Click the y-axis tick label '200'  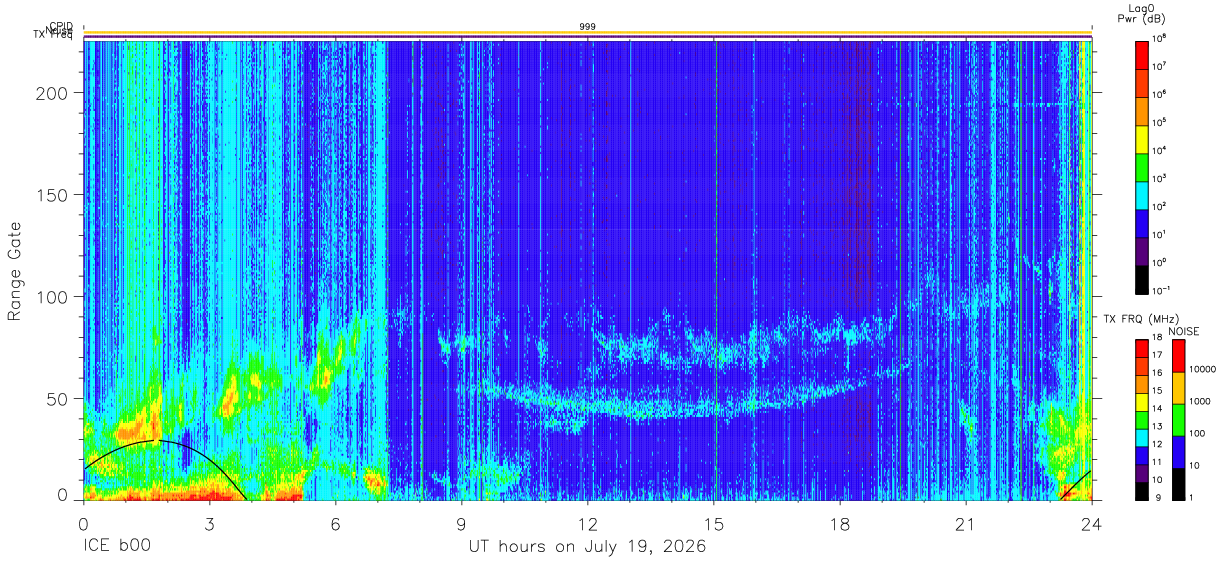pos(52,93)
